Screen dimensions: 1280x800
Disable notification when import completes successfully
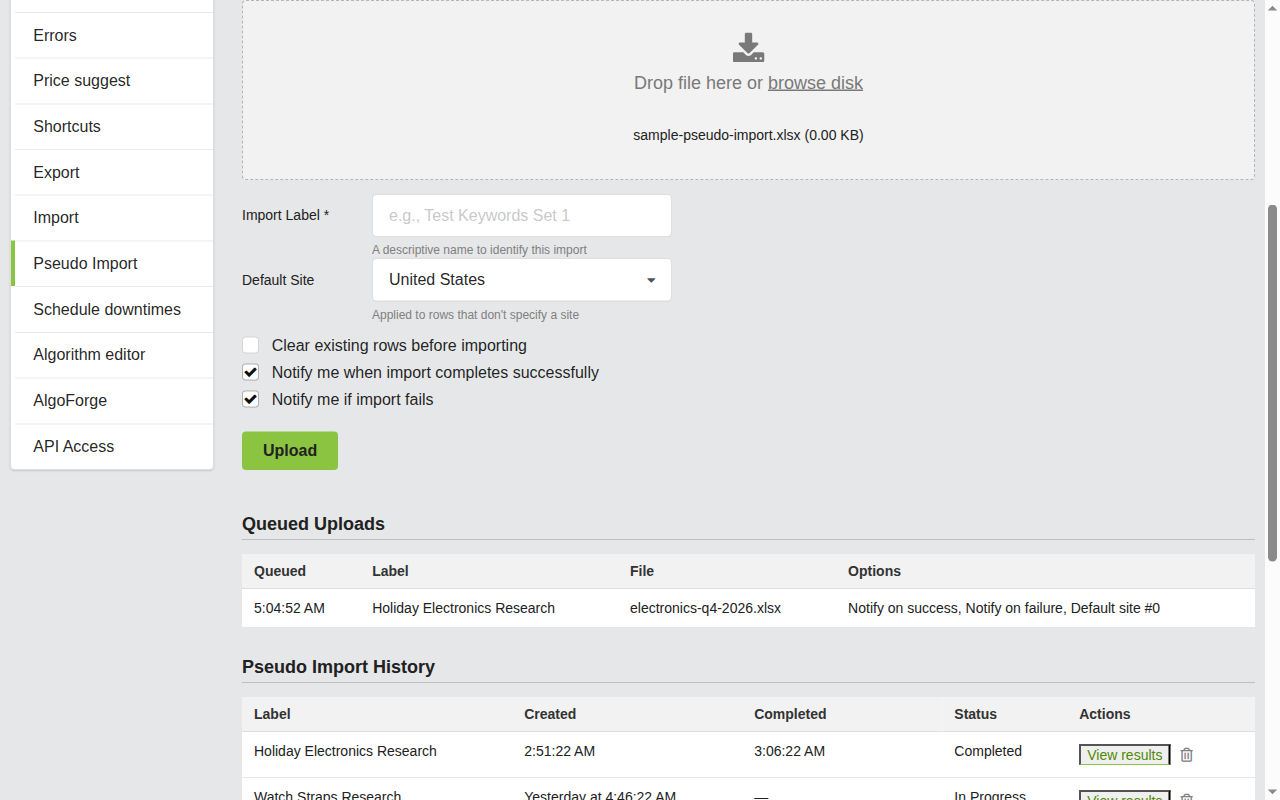point(250,371)
